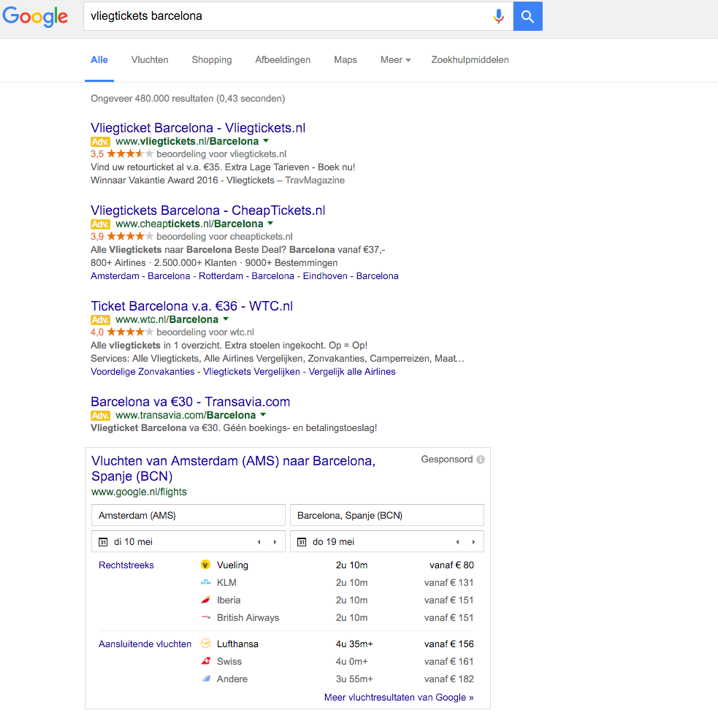
Task: Click the Gesponsord info icon
Action: 480,460
